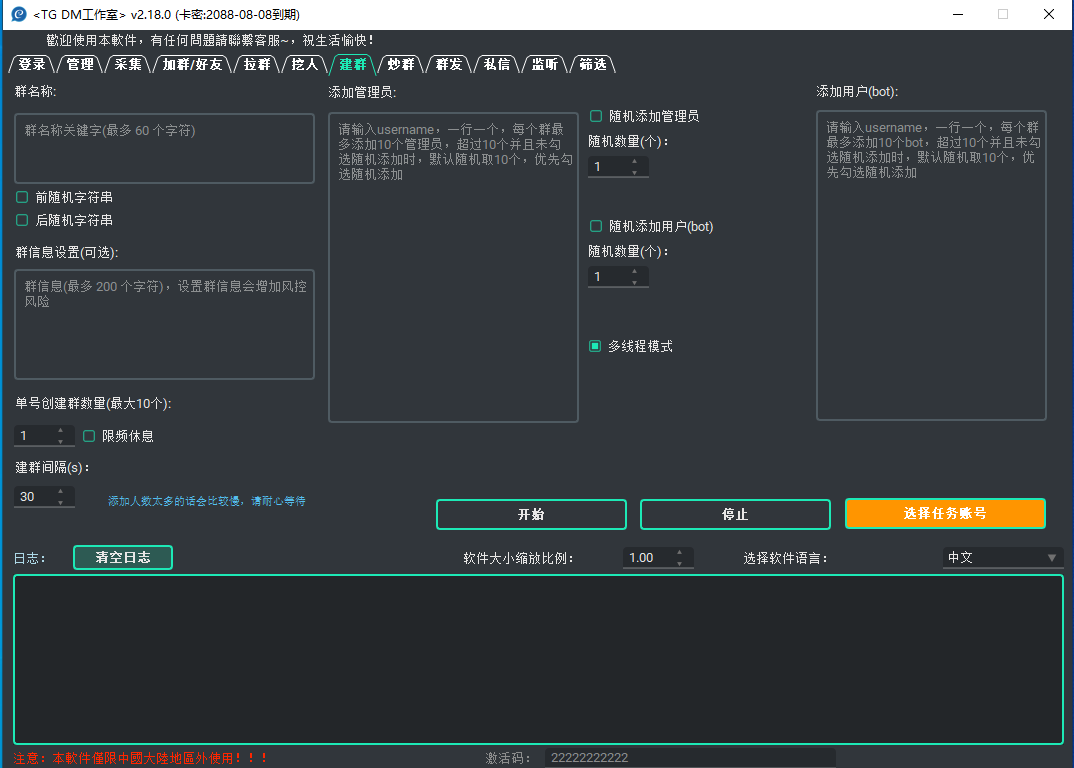Increase random admin count with up arrow
Viewport: 1074px width, 768px height.
coord(635,162)
